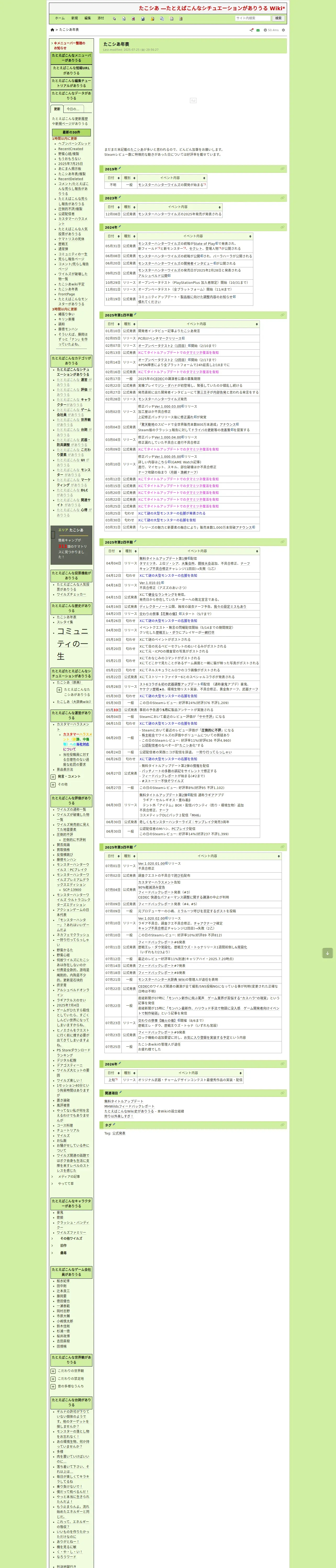Open the RecentDeleted sidebar link
This screenshot has height=1568, width=336.
point(71,179)
